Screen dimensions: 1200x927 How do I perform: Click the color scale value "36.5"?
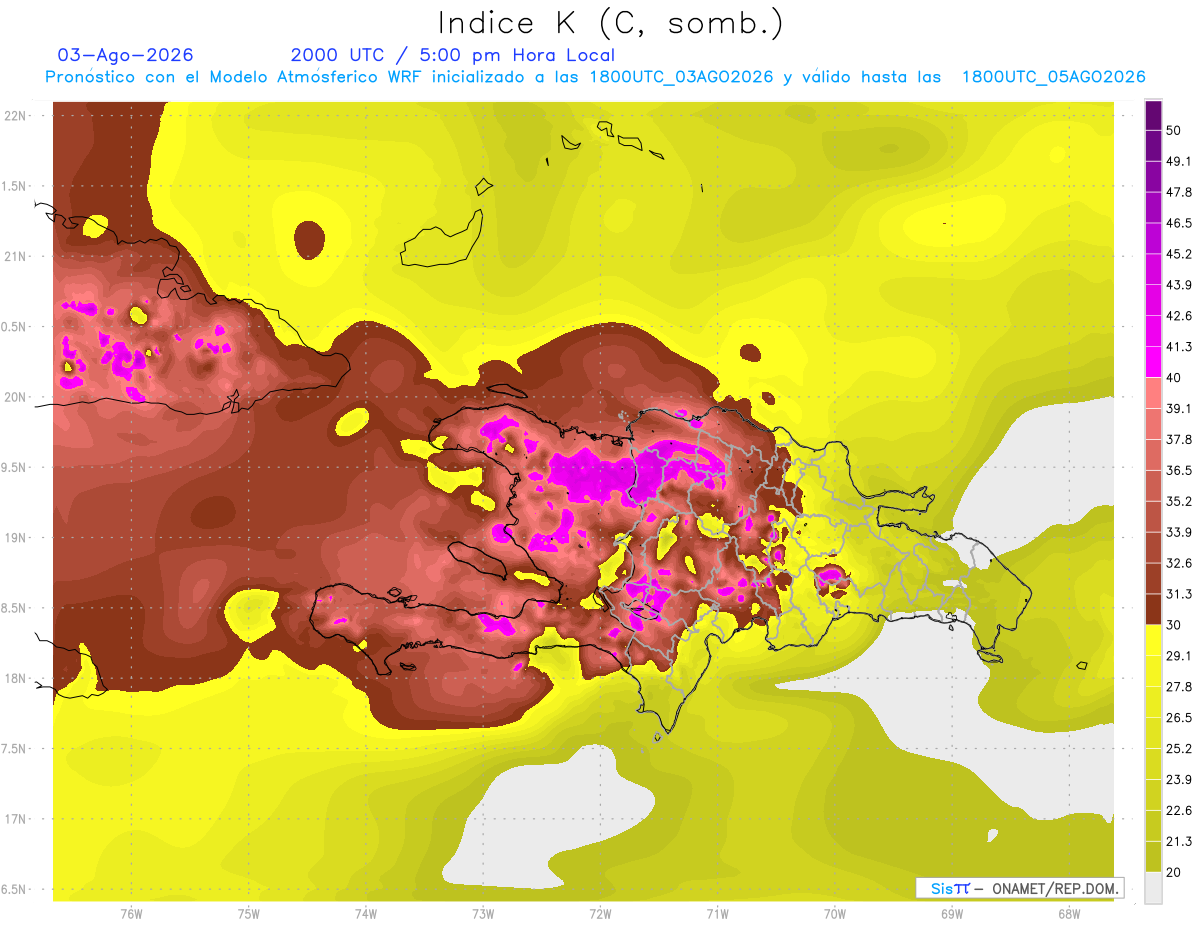click(x=1178, y=470)
